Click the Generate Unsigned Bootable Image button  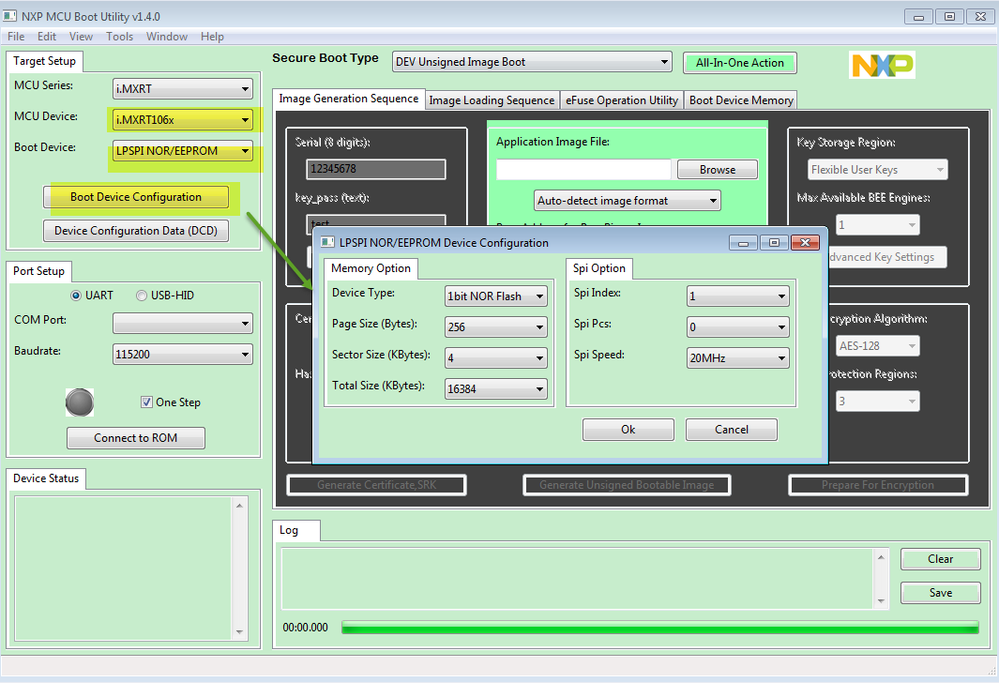pos(627,485)
